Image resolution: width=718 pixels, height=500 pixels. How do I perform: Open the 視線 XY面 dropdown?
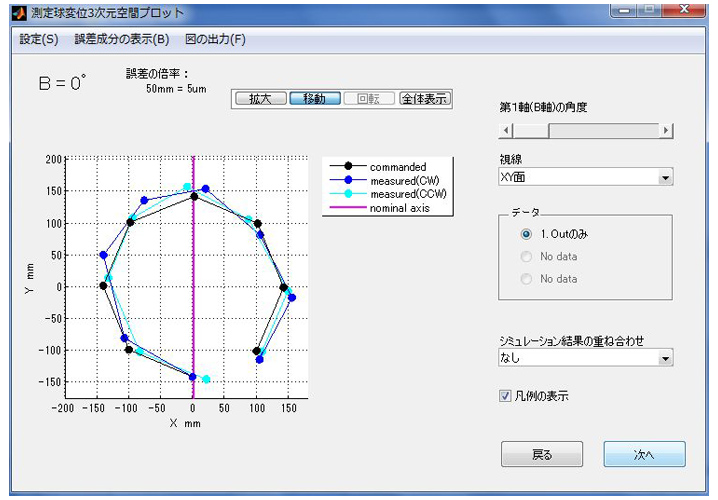(586, 177)
